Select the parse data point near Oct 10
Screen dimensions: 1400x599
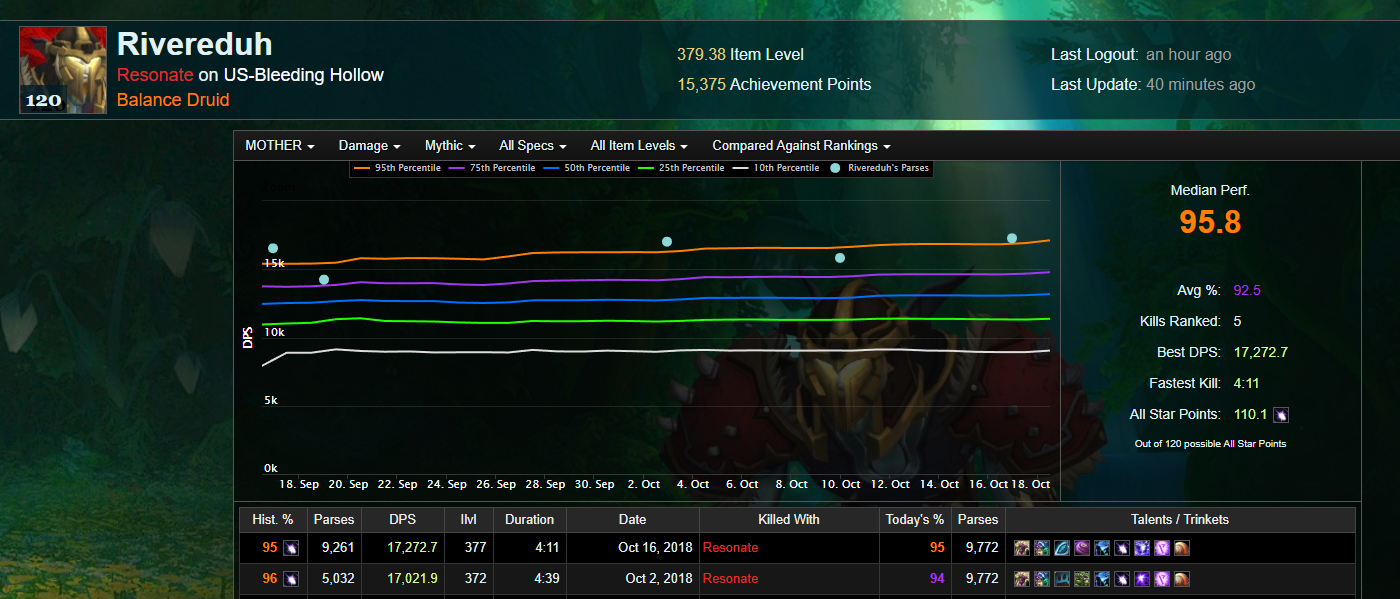[840, 258]
